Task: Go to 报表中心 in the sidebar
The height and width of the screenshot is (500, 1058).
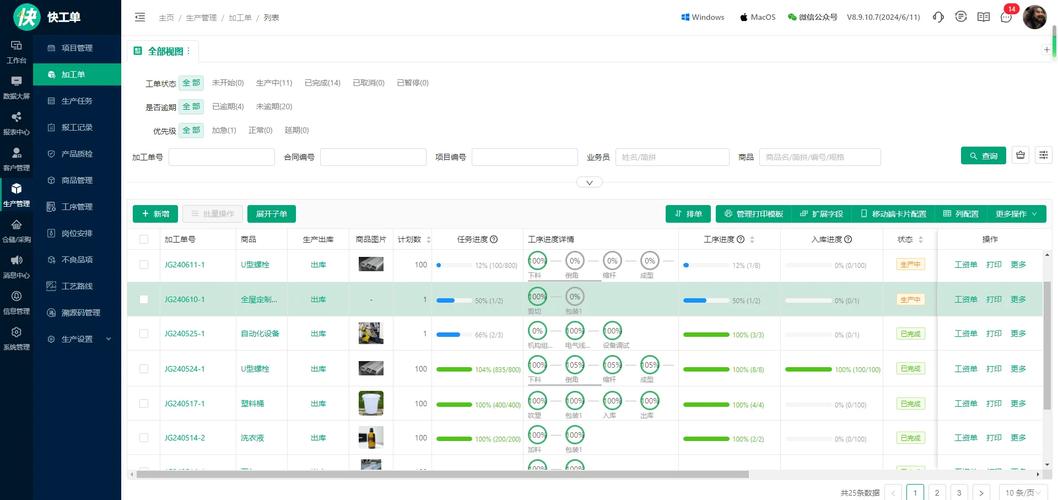Action: click(16, 123)
